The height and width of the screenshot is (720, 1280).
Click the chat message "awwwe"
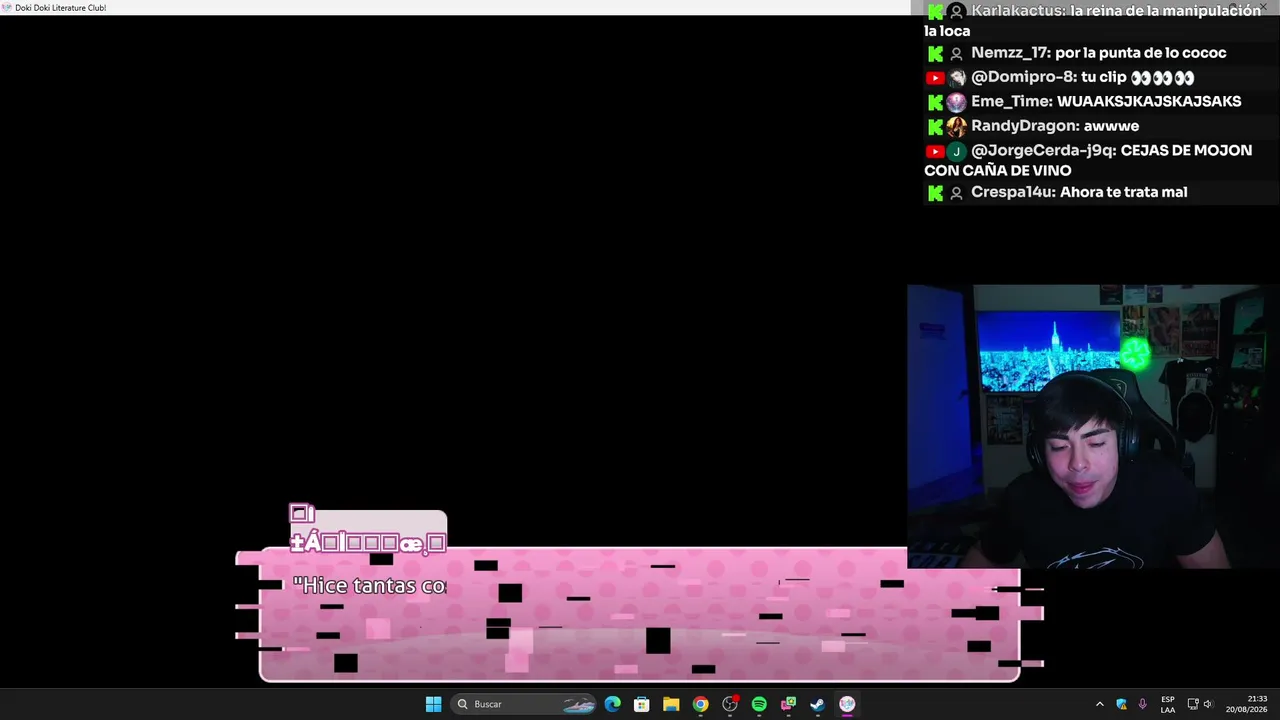point(1111,126)
